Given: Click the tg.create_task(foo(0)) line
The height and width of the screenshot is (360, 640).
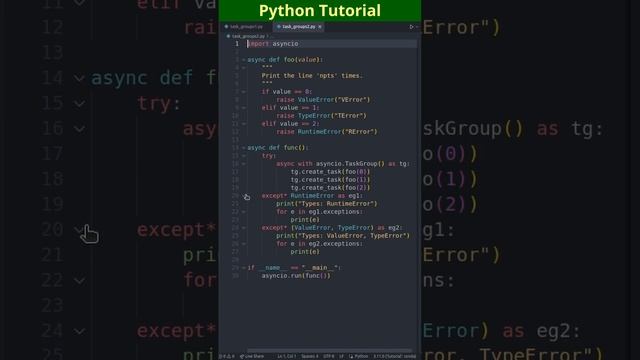Looking at the screenshot, I should (x=330, y=172).
